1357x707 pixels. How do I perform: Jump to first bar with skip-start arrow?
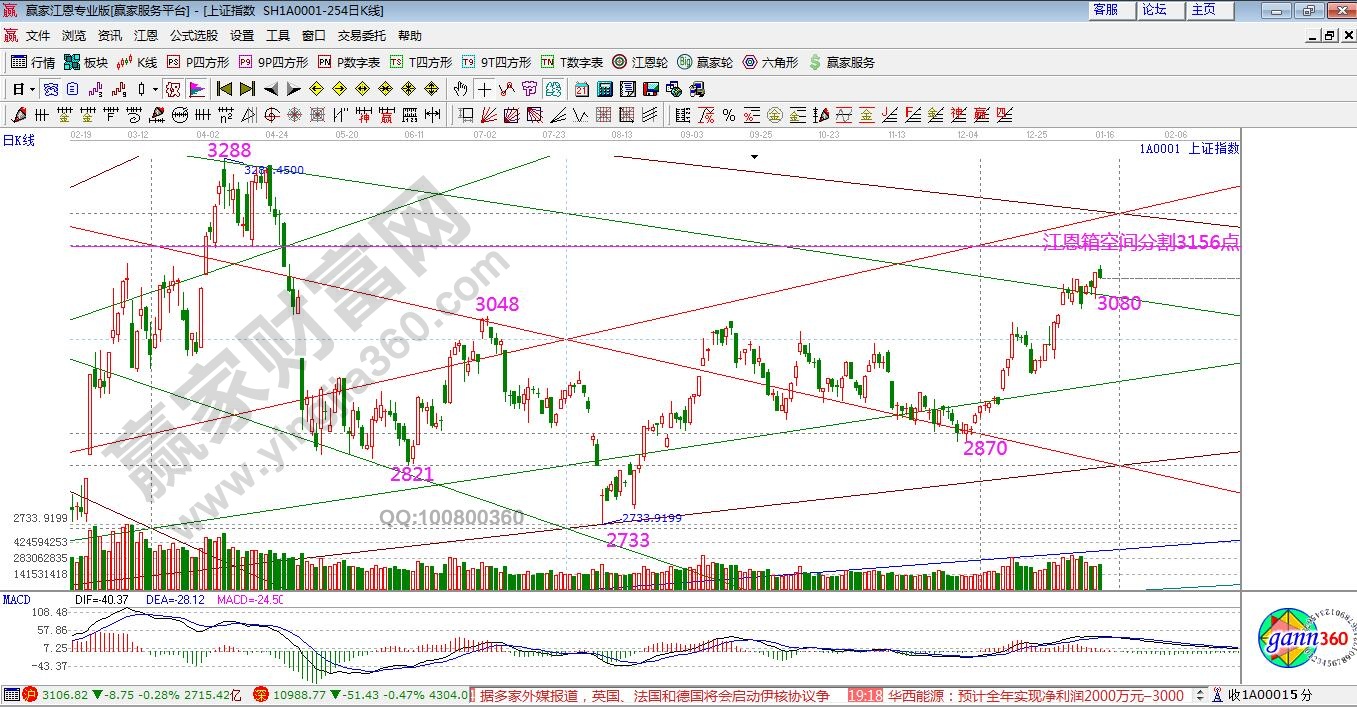tap(224, 89)
